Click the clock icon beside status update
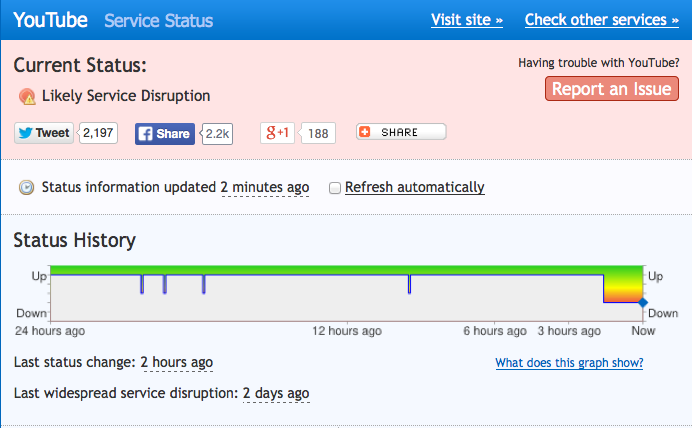The width and height of the screenshot is (692, 428). tap(26, 188)
